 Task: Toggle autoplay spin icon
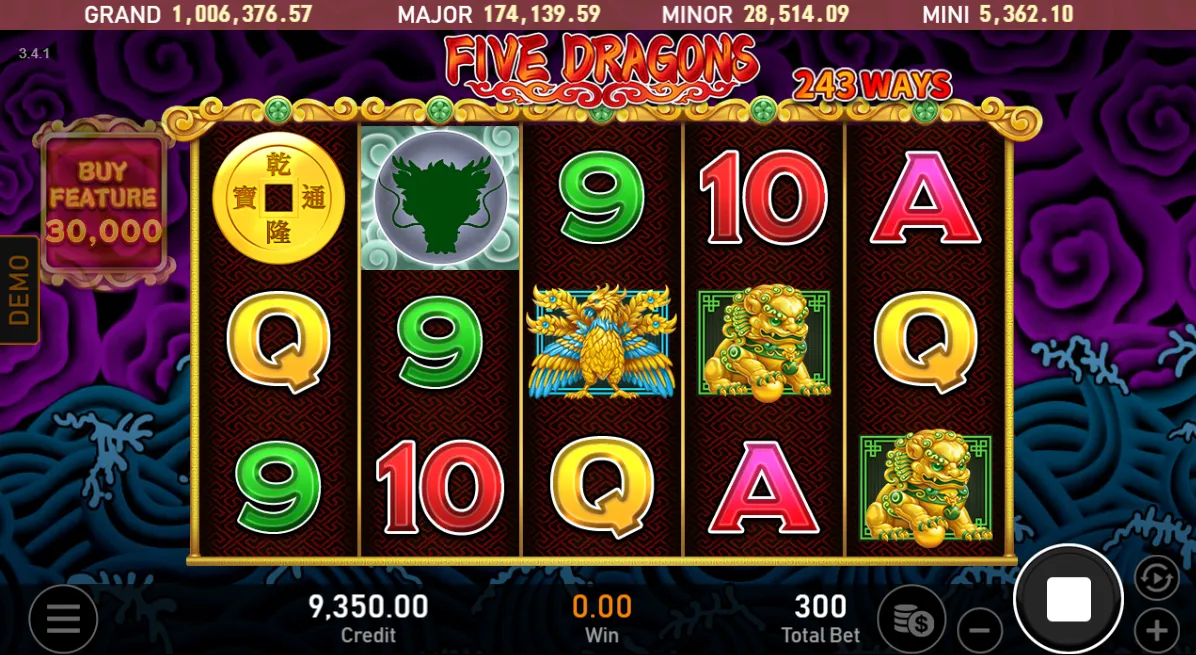[1156, 578]
